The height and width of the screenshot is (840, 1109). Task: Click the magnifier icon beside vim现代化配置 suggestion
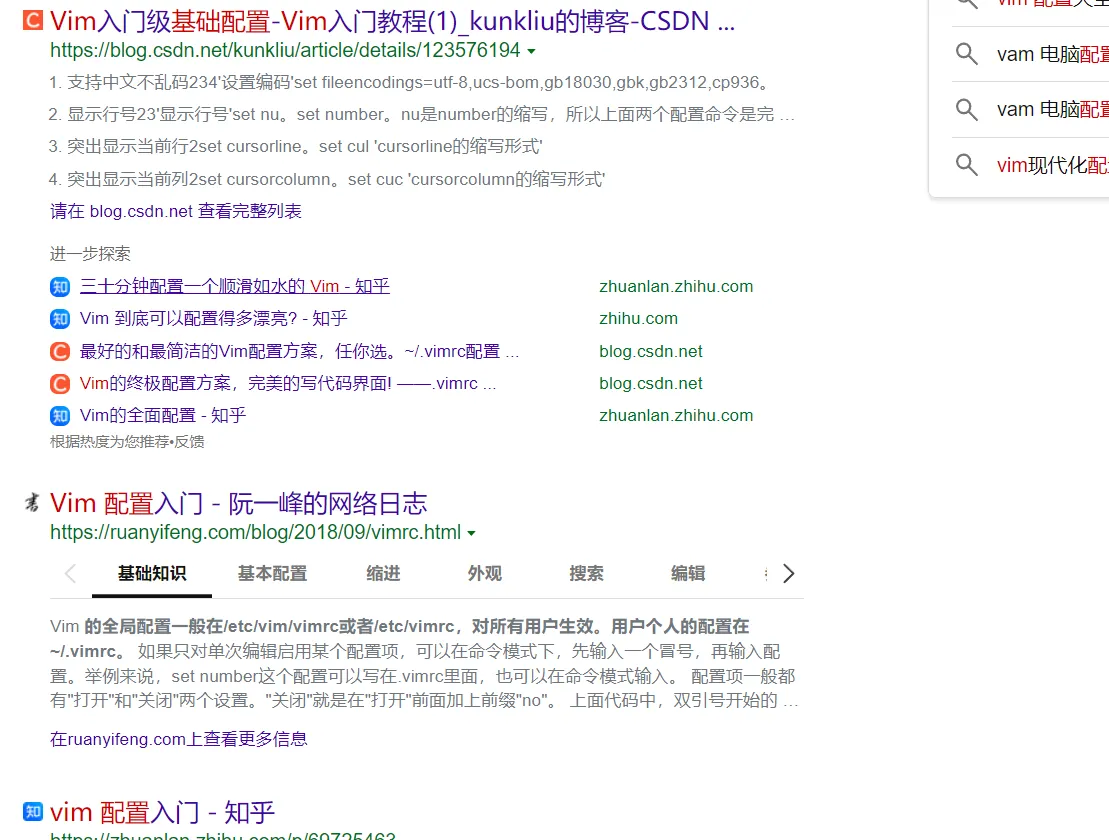coord(966,165)
